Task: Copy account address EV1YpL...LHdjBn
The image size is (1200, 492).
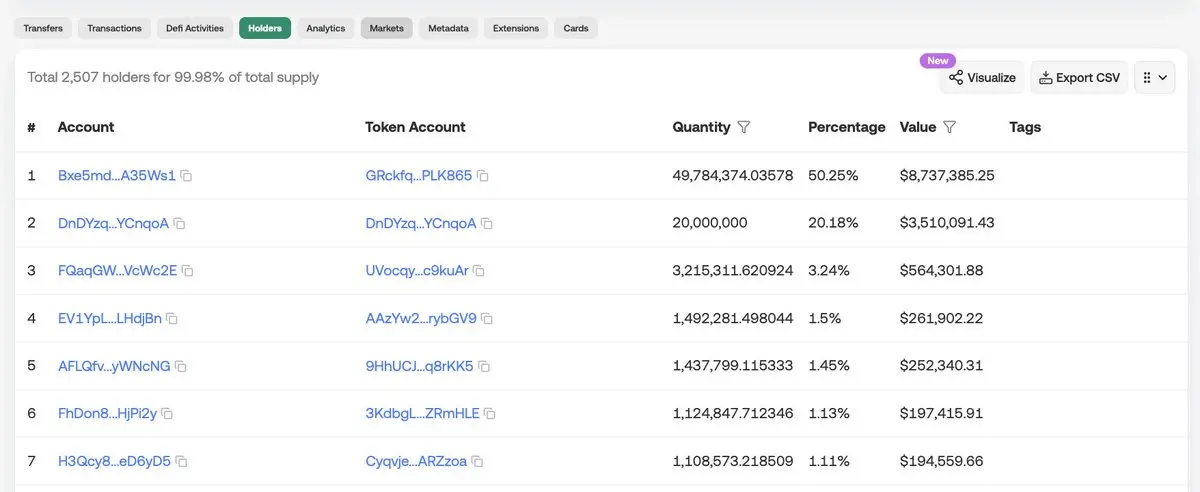Action: click(x=172, y=319)
